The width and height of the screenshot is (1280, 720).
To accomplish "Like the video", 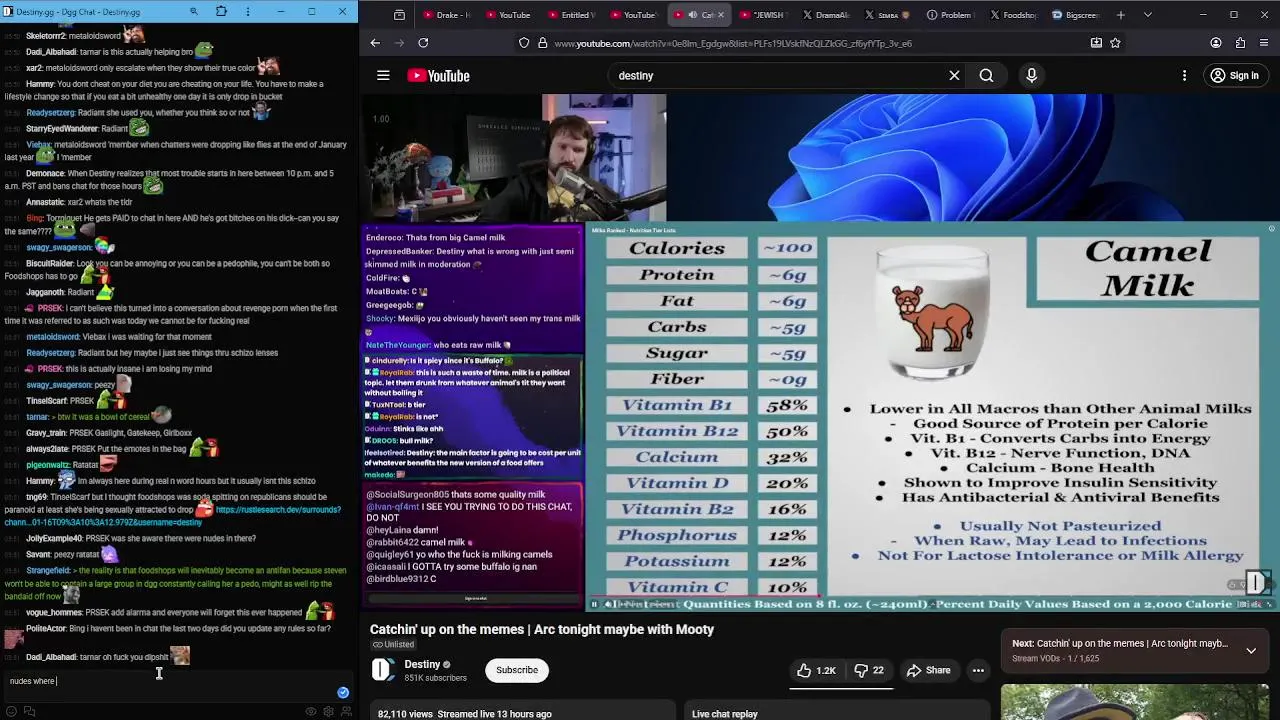I will pos(816,670).
